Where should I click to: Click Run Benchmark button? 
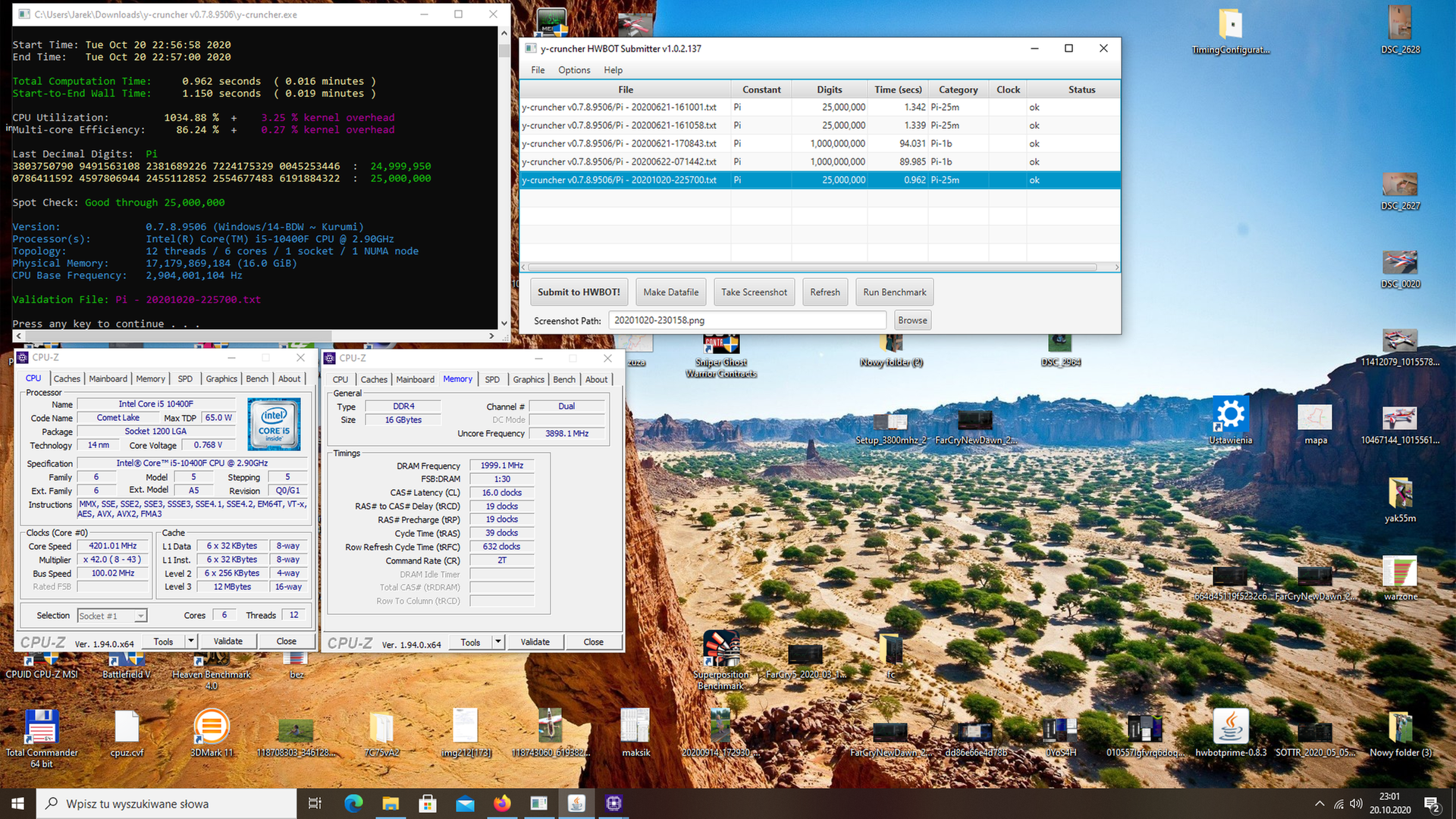coord(895,292)
